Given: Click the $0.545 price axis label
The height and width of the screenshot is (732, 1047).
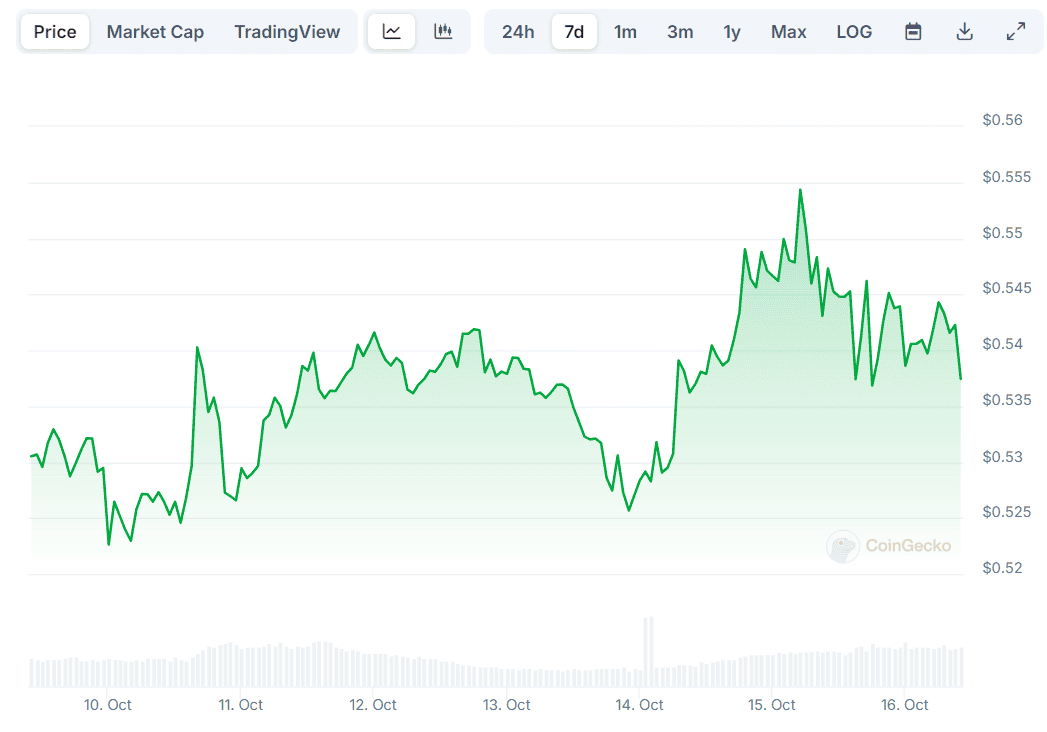Looking at the screenshot, I should tap(1006, 288).
